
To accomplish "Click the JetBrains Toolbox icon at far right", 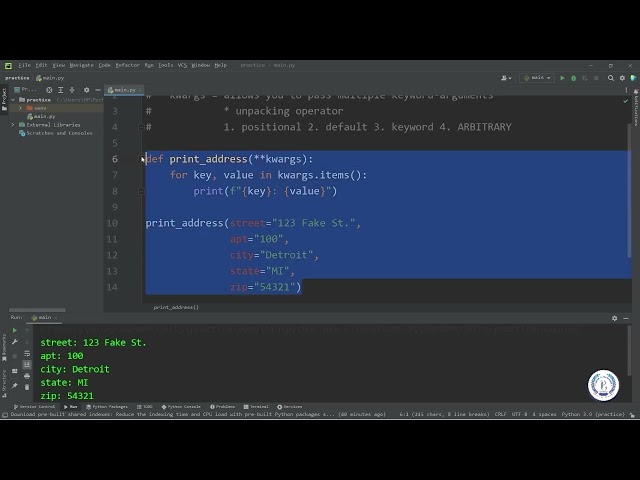I will (x=633, y=78).
